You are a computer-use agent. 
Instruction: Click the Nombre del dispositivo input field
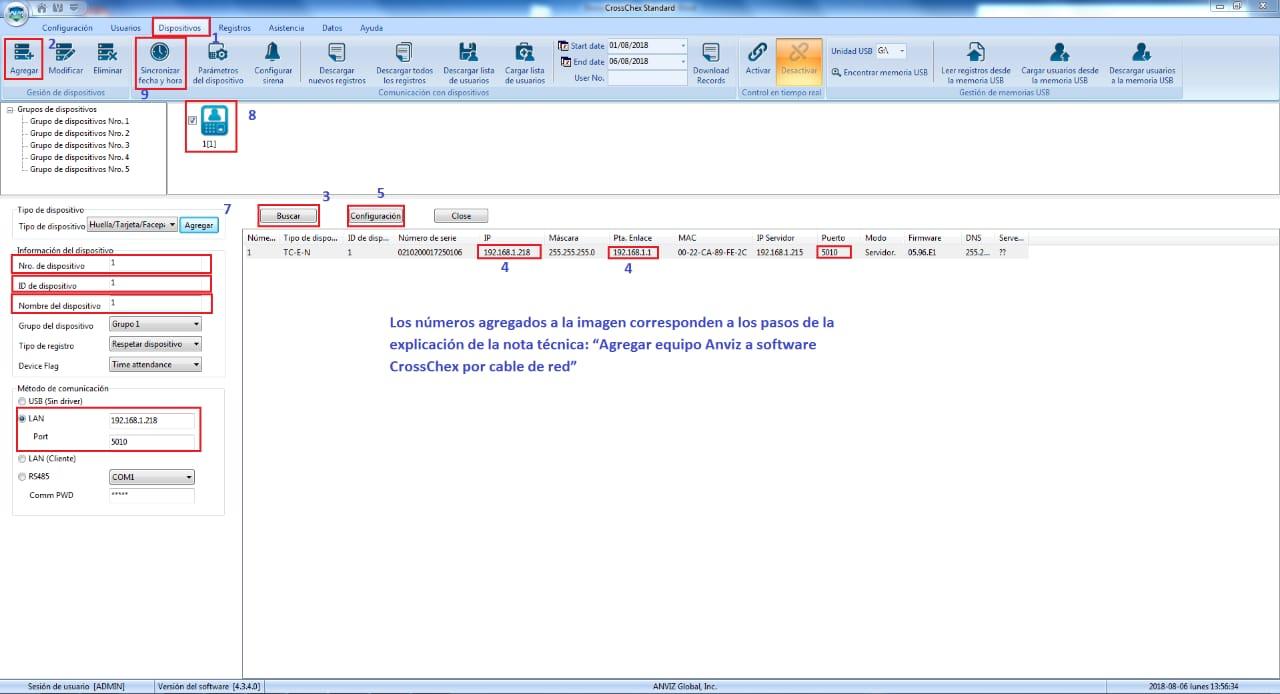point(160,304)
